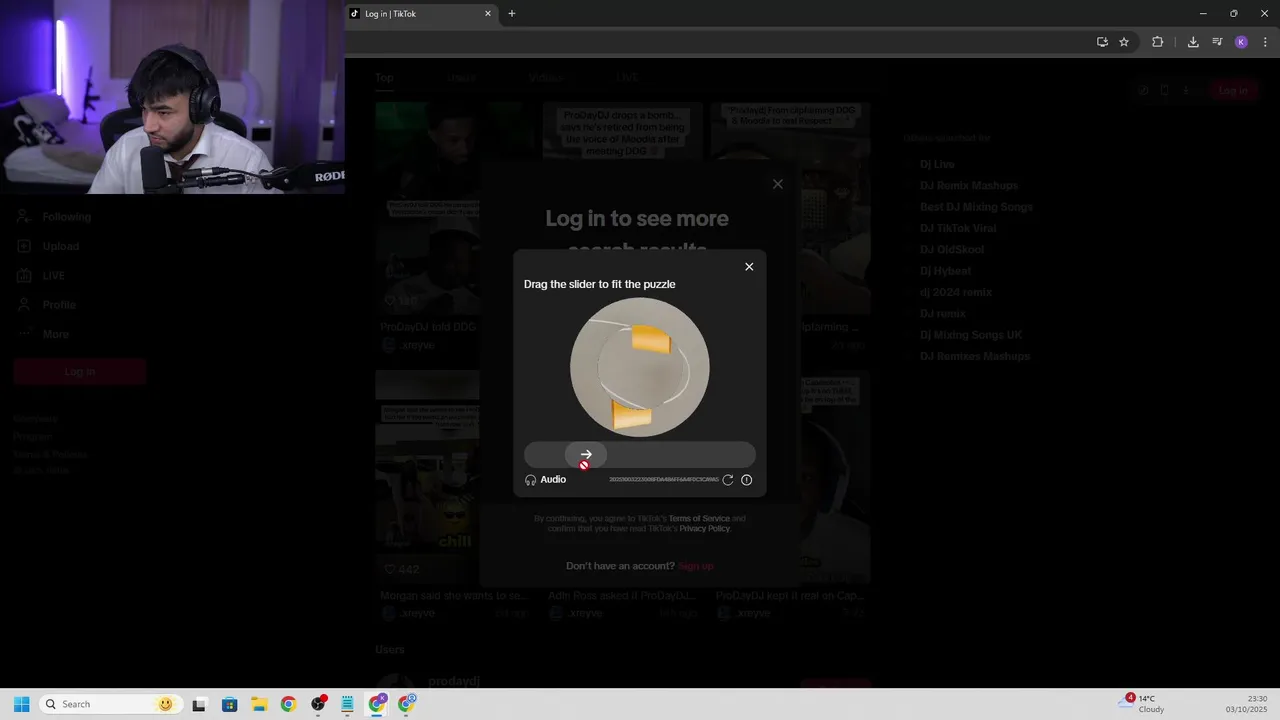Viewport: 1280px width, 720px height.
Task: Switch to the Videos search tab
Action: pyautogui.click(x=546, y=77)
